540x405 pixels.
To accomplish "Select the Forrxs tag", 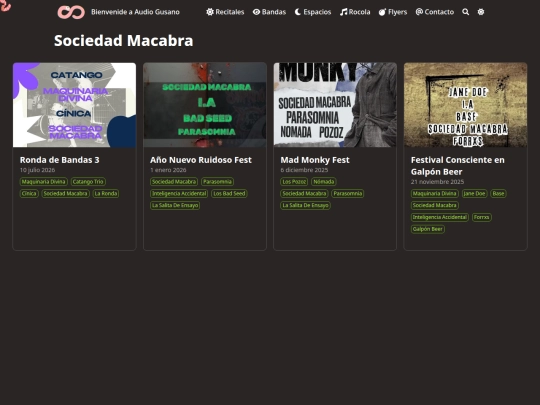I will point(481,217).
